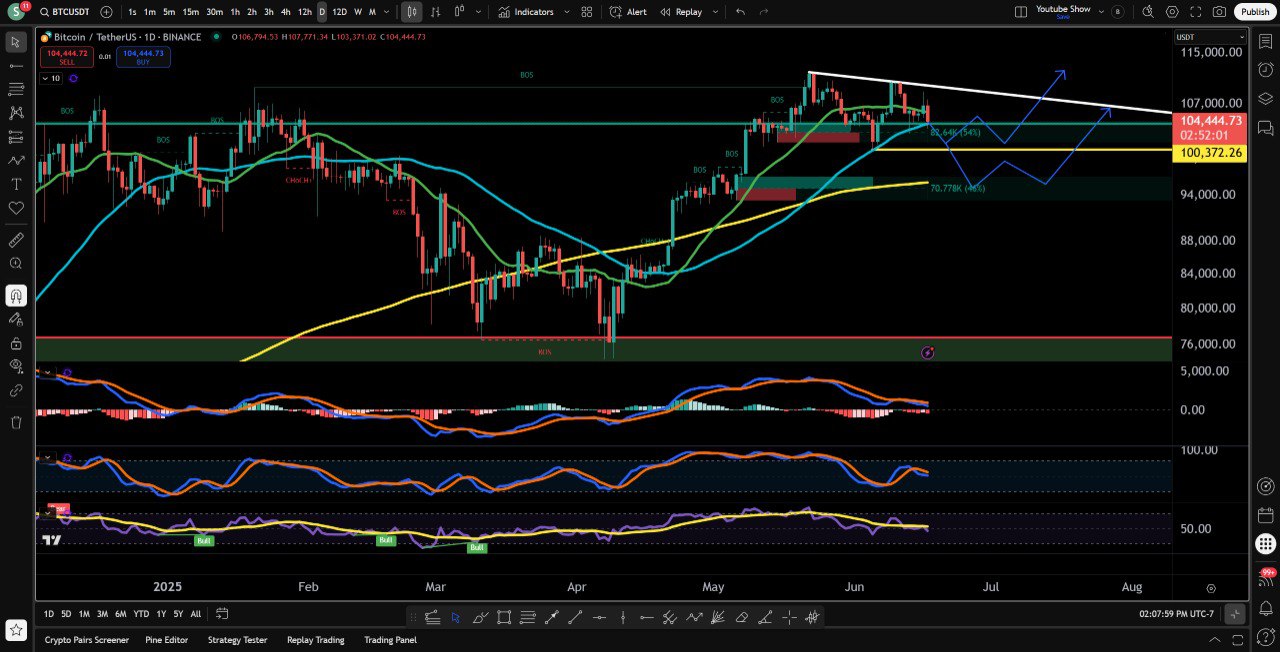1280x652 pixels.
Task: Add a symbol with the compare plus icon
Action: pos(106,12)
